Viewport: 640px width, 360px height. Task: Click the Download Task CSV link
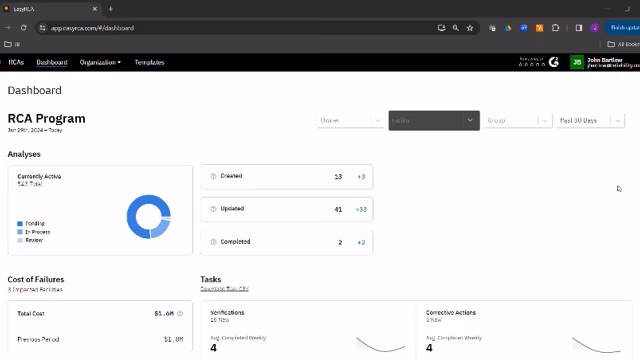(x=224, y=289)
